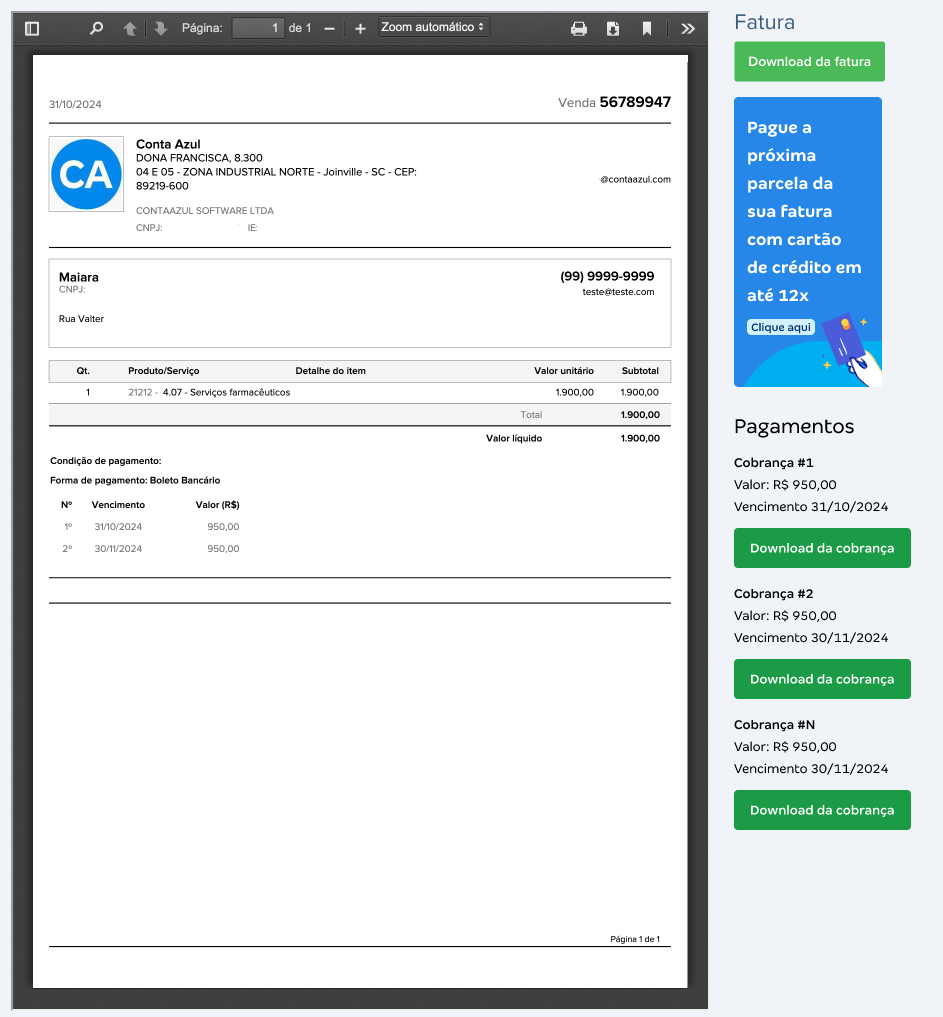Download the boleto for Cobrança #1
Viewport: 943px width, 1017px height.
coord(822,548)
